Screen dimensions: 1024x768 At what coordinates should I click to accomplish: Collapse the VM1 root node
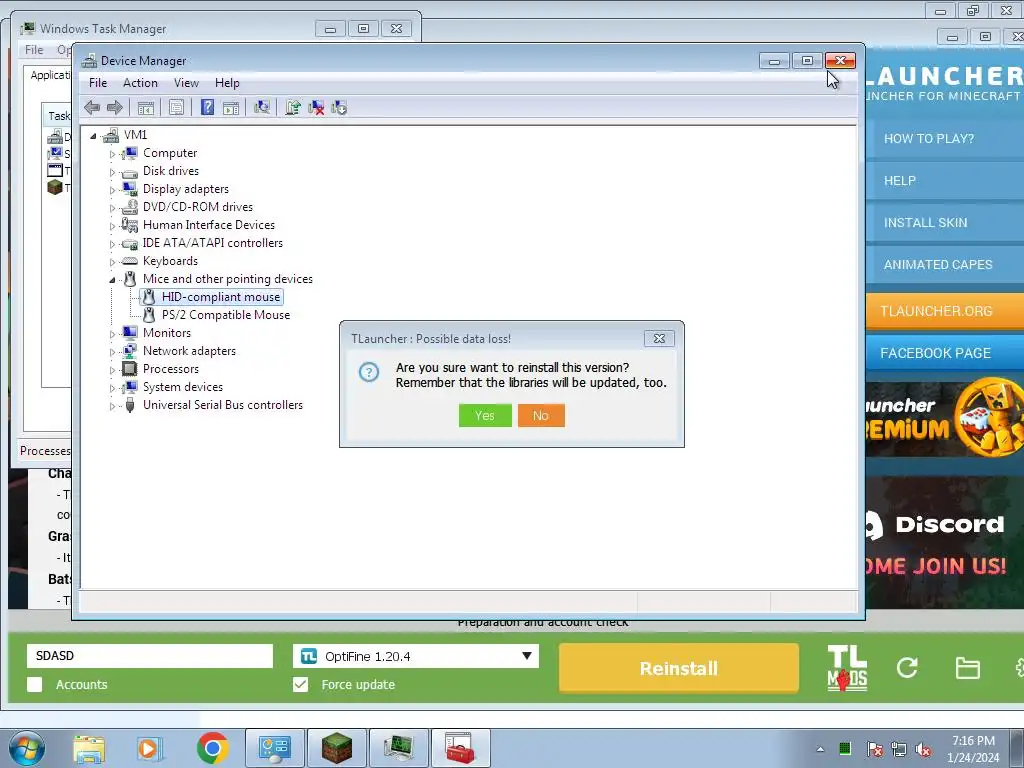(93, 136)
